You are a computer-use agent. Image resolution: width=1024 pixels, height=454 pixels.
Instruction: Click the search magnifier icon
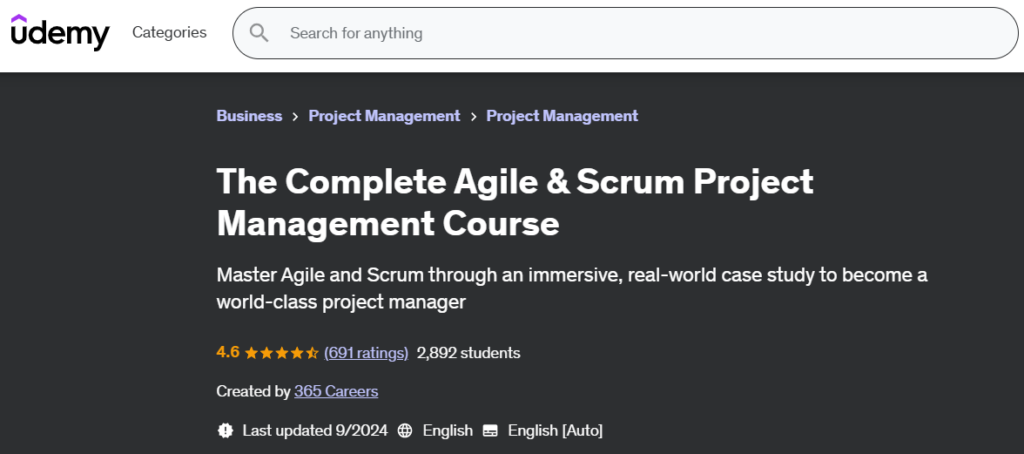259,33
